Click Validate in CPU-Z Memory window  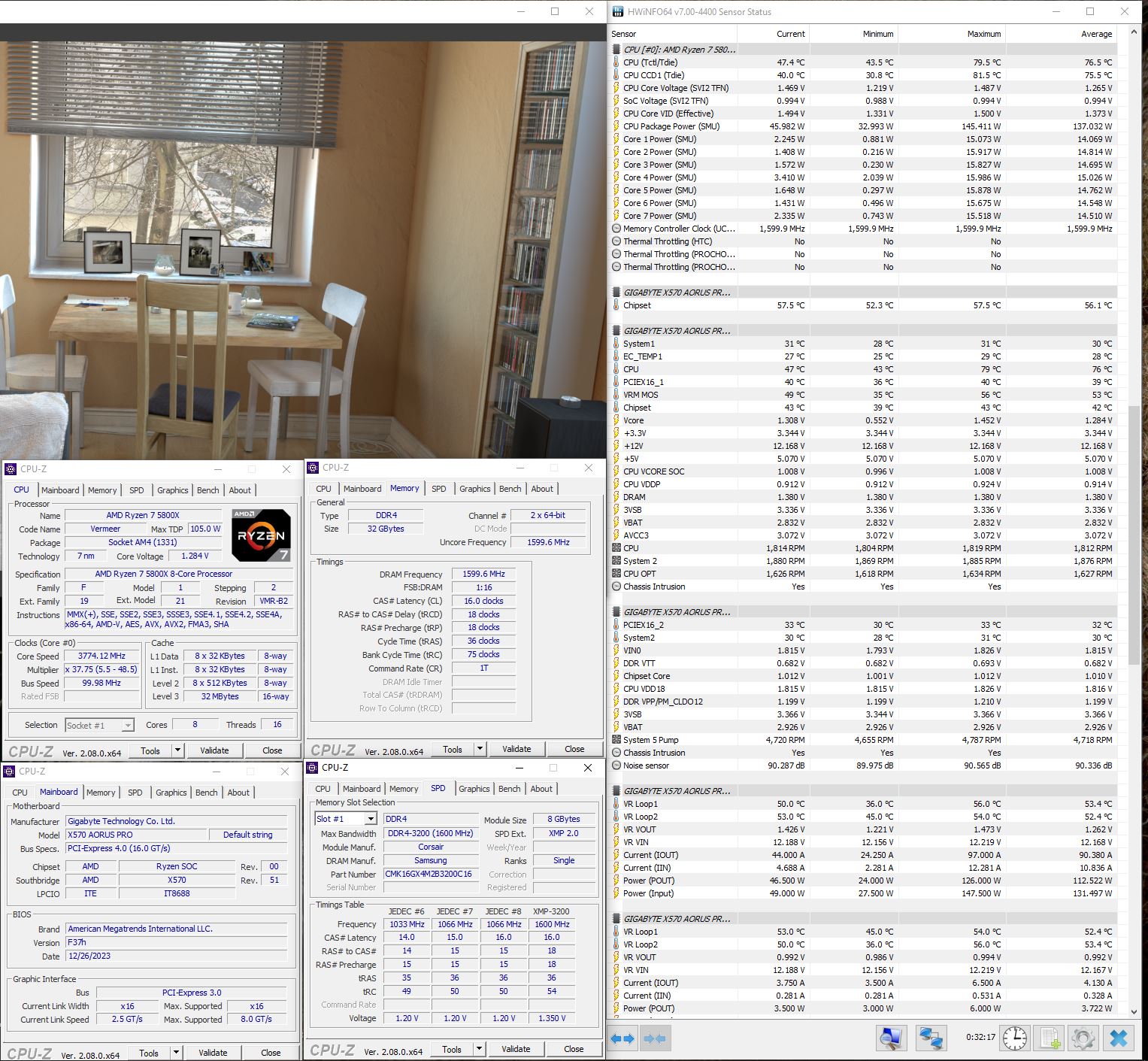tap(516, 749)
